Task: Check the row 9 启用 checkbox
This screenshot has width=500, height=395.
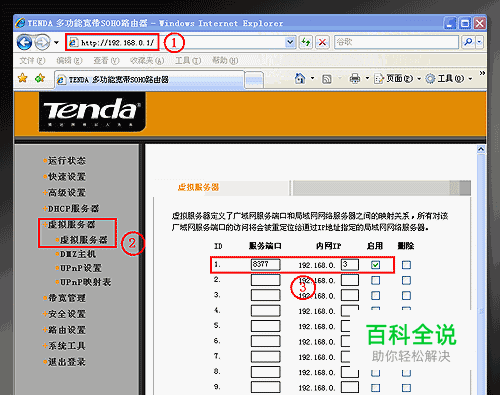Action: [376, 388]
